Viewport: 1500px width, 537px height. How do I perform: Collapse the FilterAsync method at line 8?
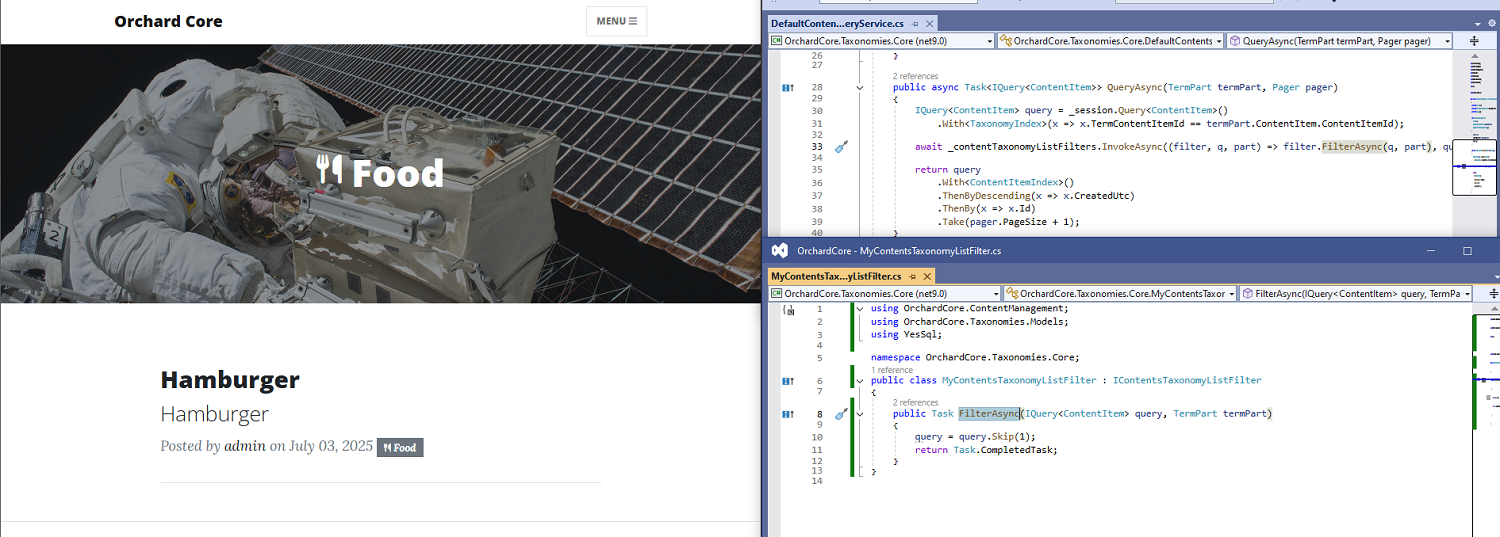pos(860,414)
